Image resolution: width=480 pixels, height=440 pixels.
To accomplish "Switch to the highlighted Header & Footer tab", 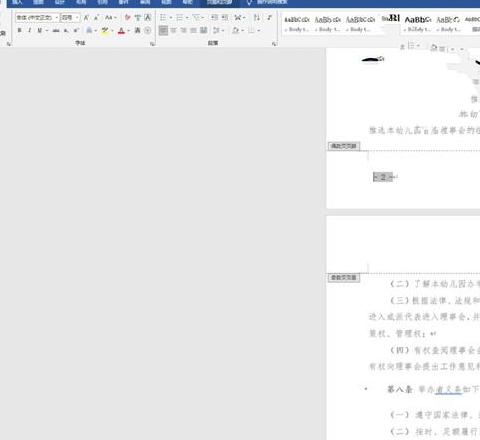I will point(220,3).
